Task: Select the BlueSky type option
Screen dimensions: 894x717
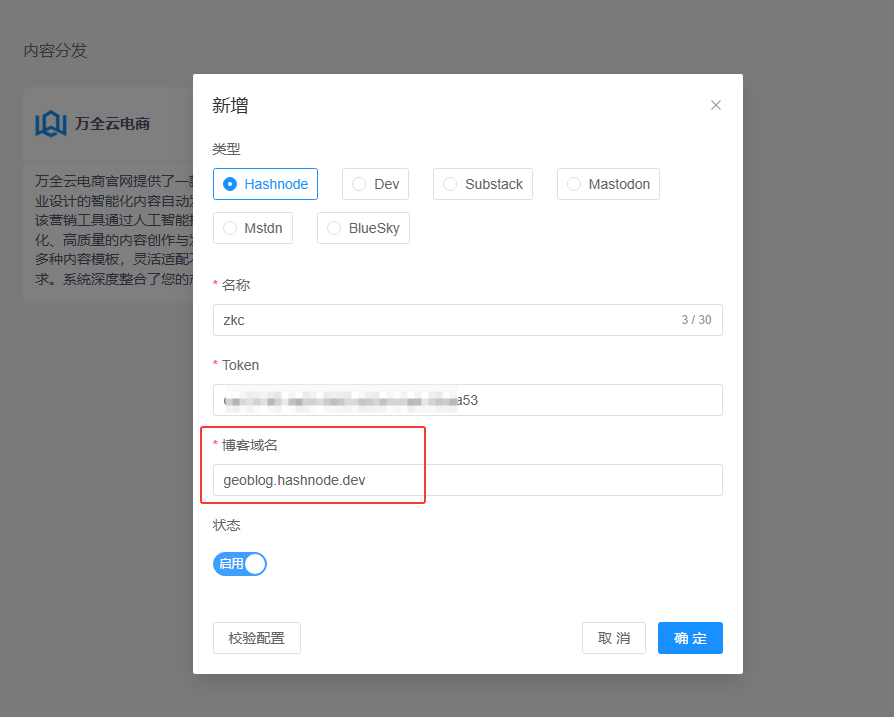Action: (363, 228)
